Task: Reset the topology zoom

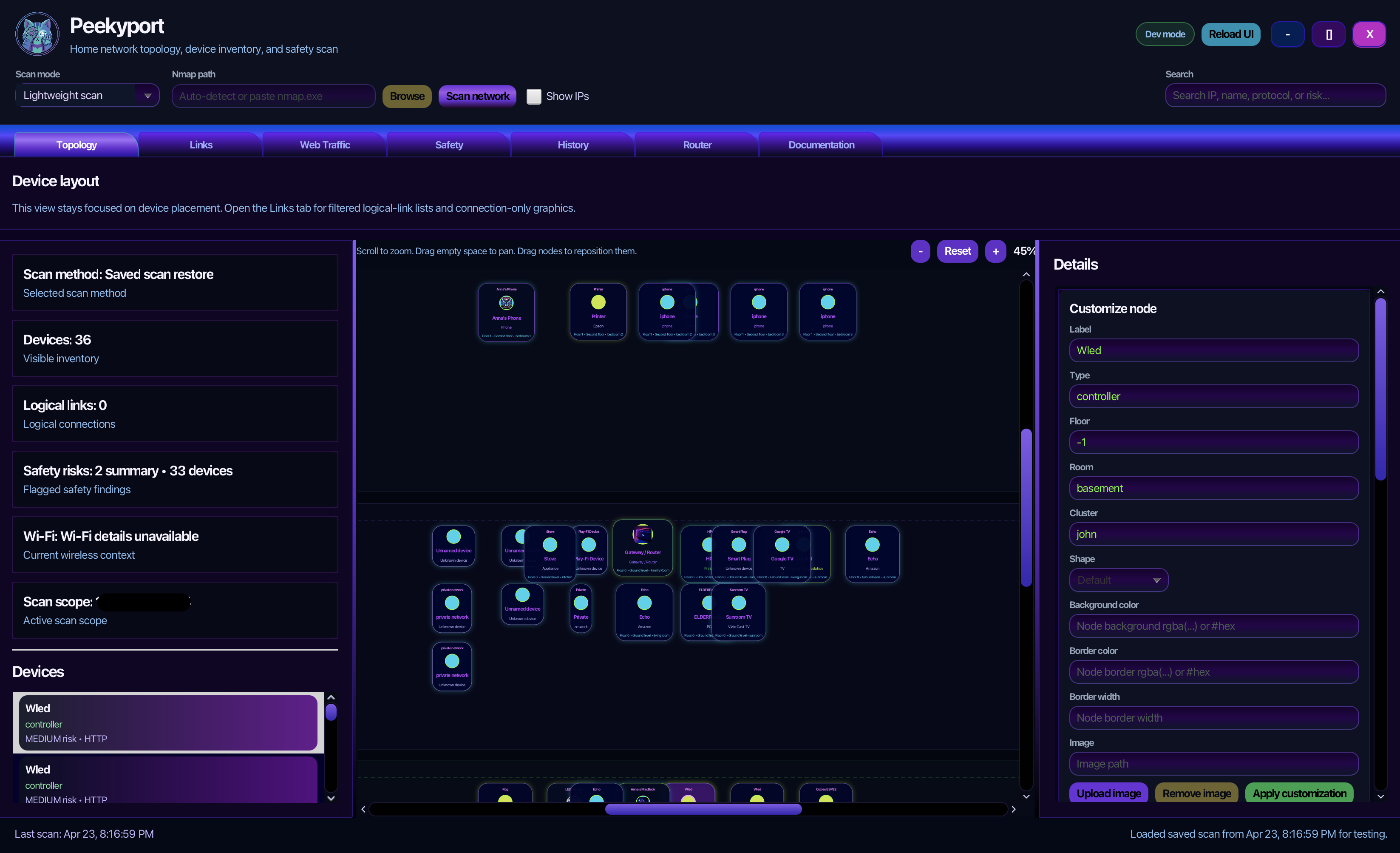Action: click(x=958, y=251)
